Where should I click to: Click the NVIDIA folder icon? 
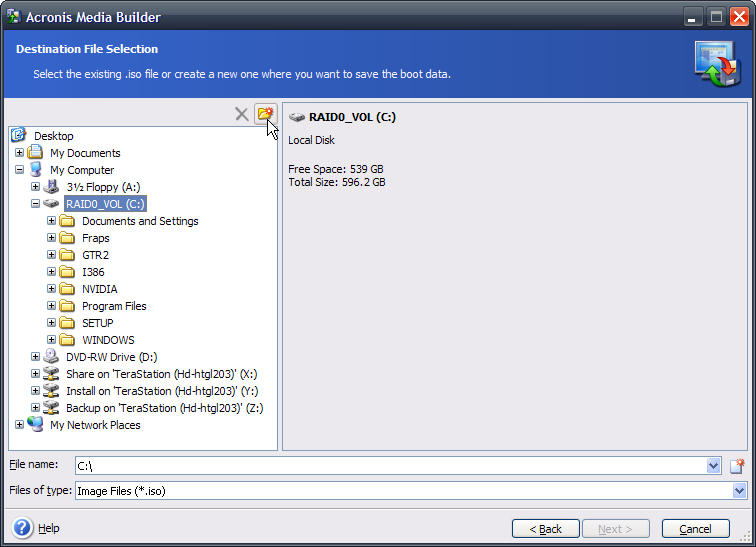click(67, 289)
